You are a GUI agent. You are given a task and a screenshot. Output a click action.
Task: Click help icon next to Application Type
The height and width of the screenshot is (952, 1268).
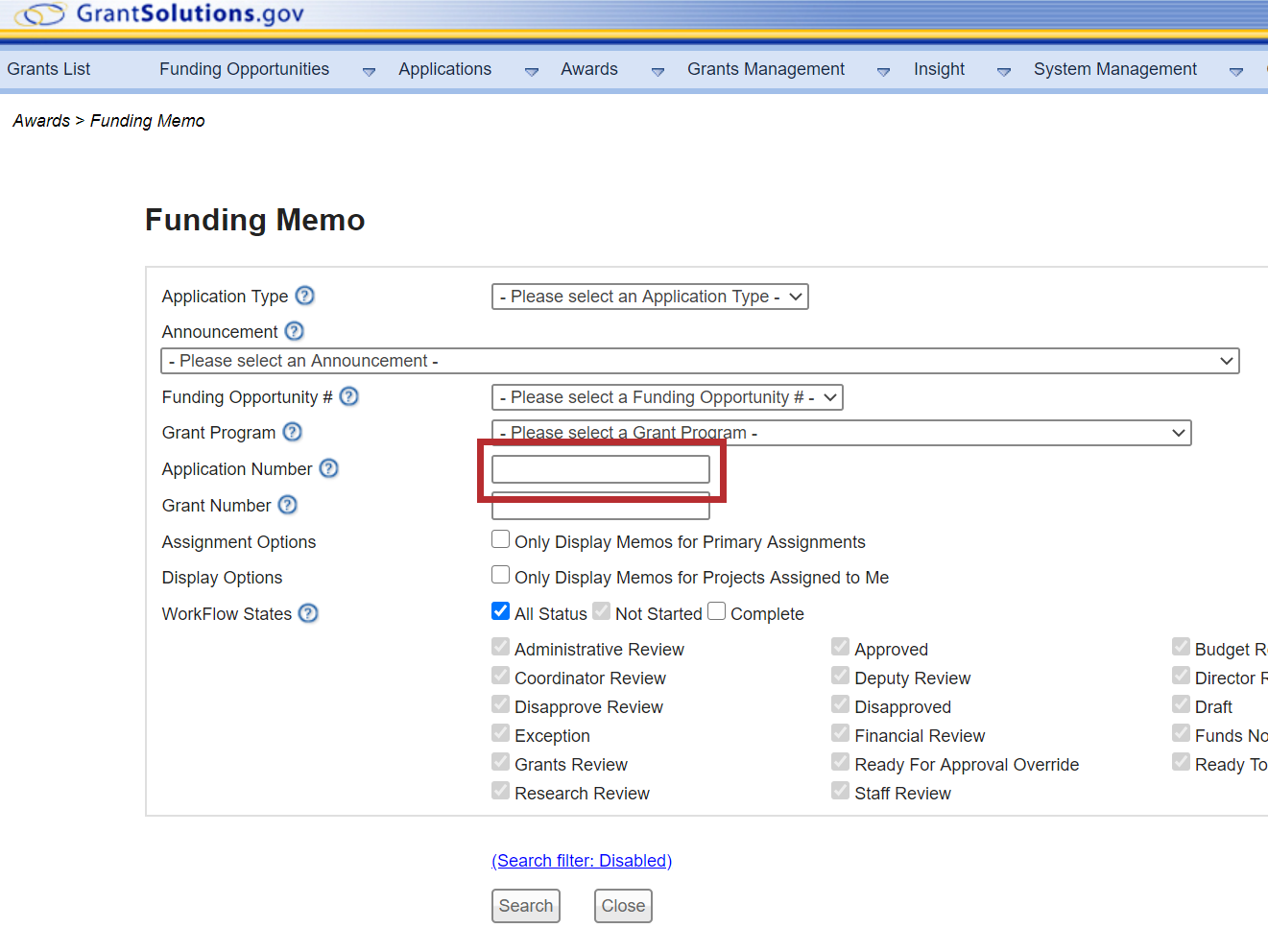[304, 296]
